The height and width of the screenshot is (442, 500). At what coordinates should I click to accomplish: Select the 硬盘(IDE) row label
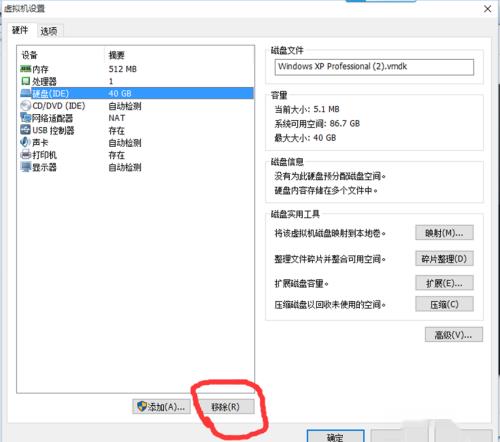[x=51, y=94]
